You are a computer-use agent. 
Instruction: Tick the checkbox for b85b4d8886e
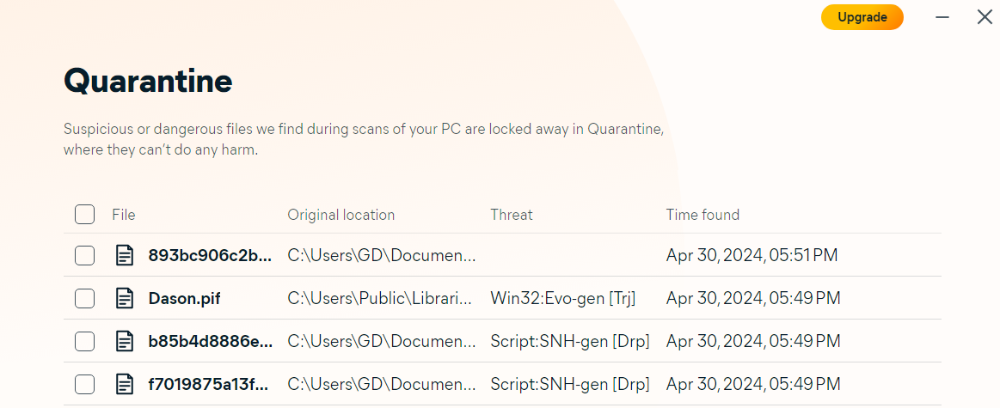coord(85,341)
